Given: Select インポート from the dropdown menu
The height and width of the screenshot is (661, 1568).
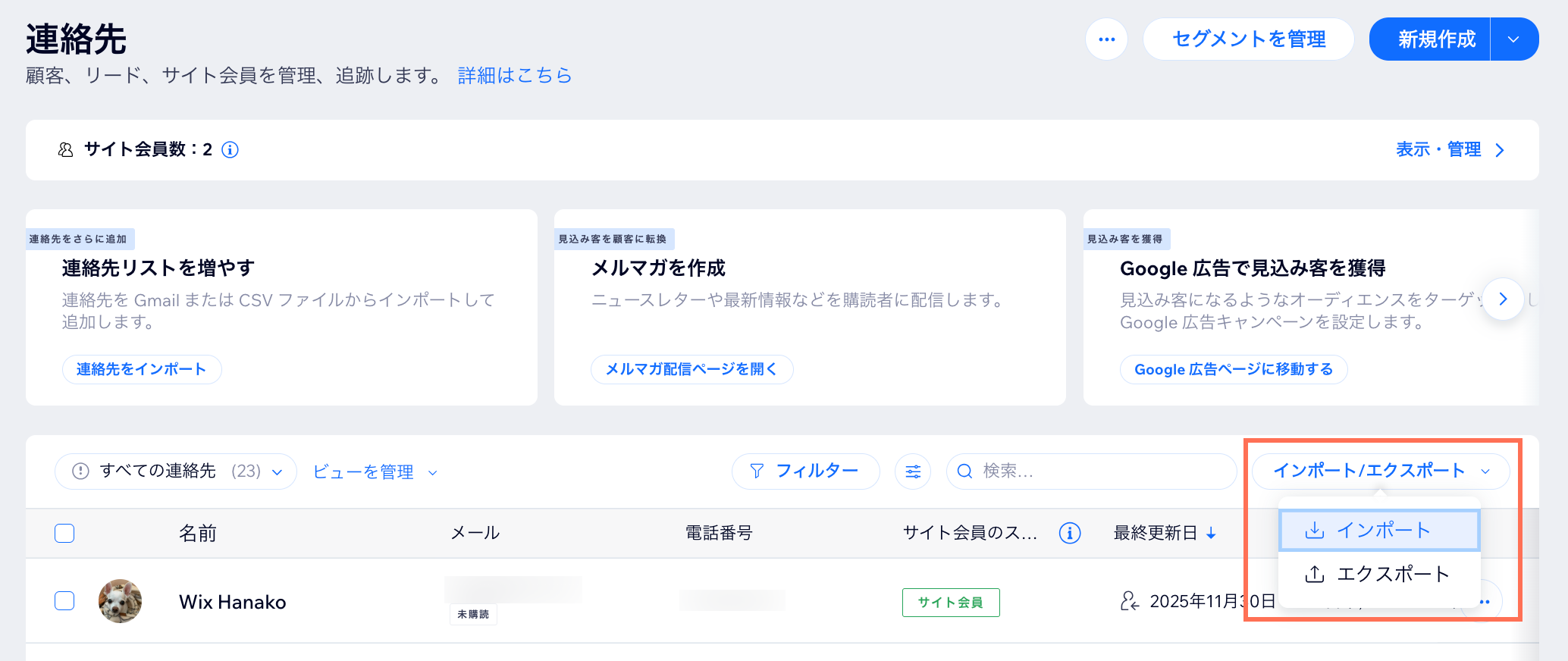Looking at the screenshot, I should (1379, 530).
